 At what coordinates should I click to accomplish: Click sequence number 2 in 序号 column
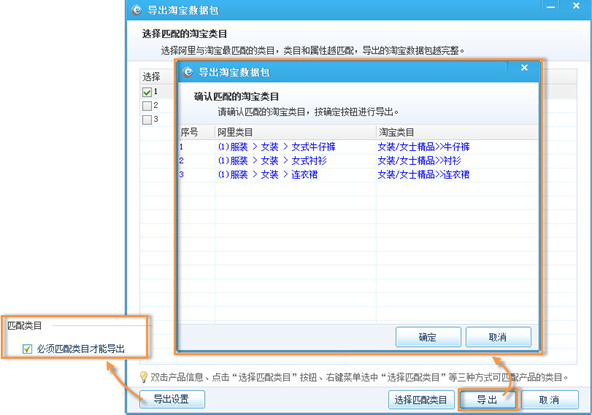click(x=181, y=161)
